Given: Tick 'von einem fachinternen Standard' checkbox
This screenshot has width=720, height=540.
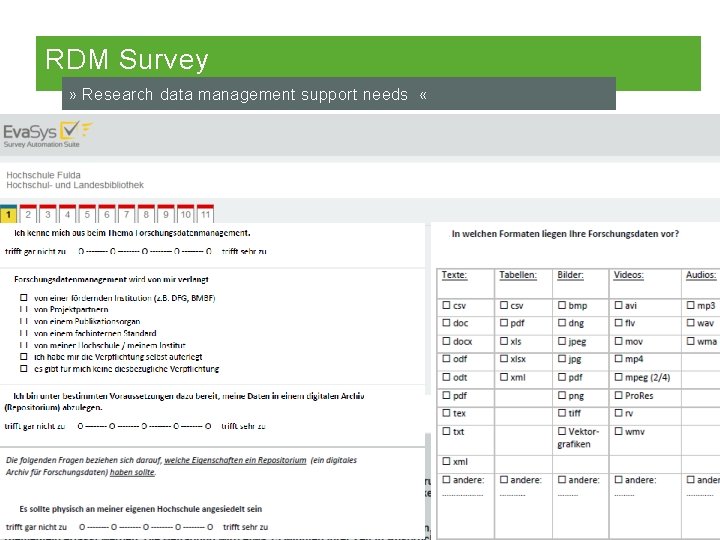Looking at the screenshot, I should point(23,333).
